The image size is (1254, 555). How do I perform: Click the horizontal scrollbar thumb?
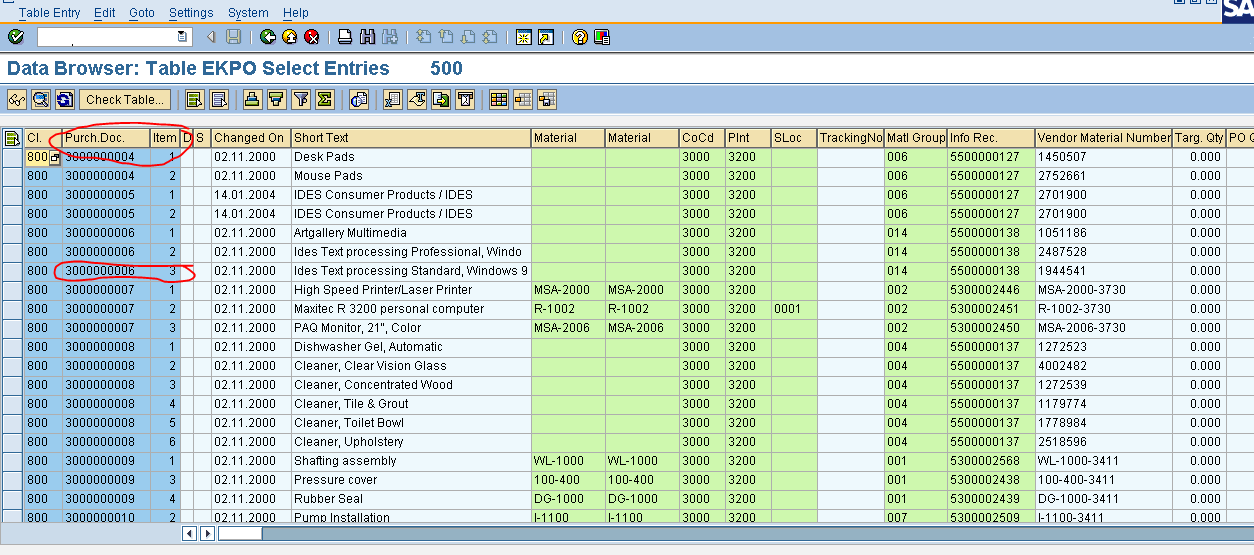(240, 533)
